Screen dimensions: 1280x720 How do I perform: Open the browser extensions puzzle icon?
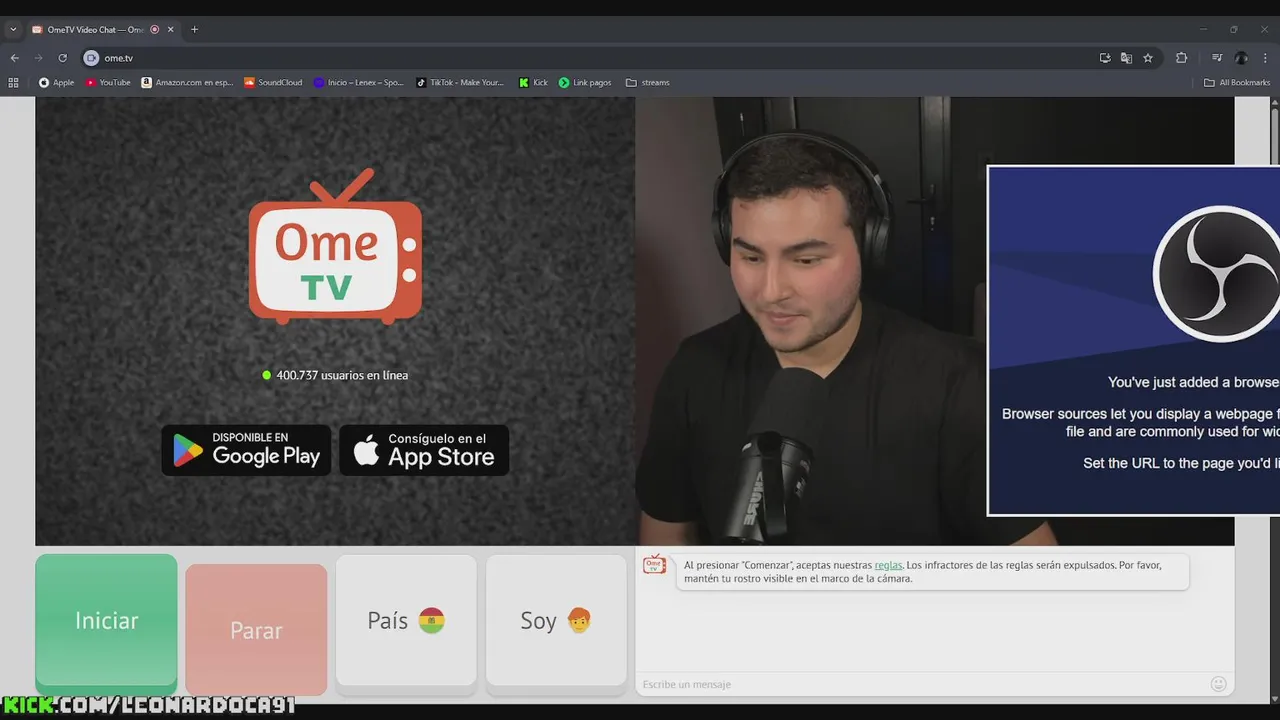pos(1181,58)
